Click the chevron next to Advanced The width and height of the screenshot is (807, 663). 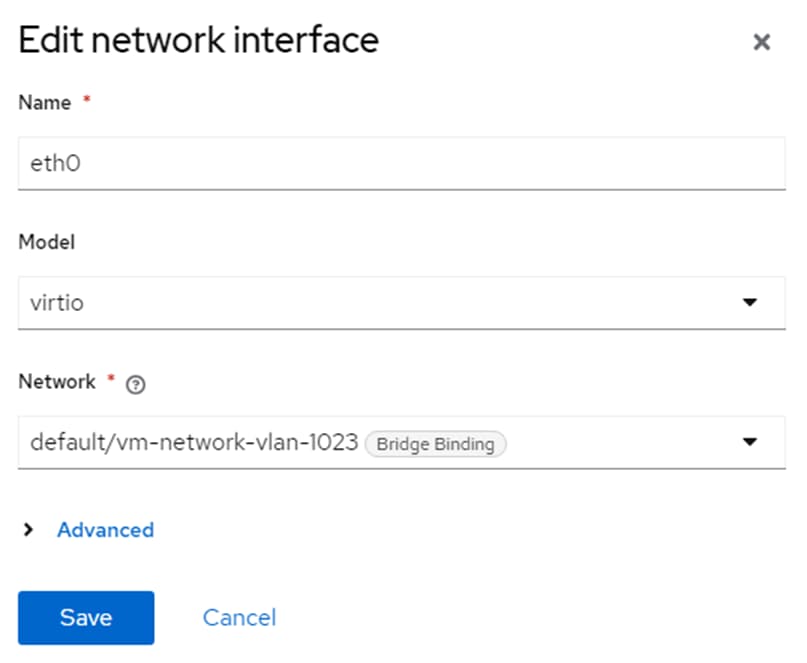30,530
